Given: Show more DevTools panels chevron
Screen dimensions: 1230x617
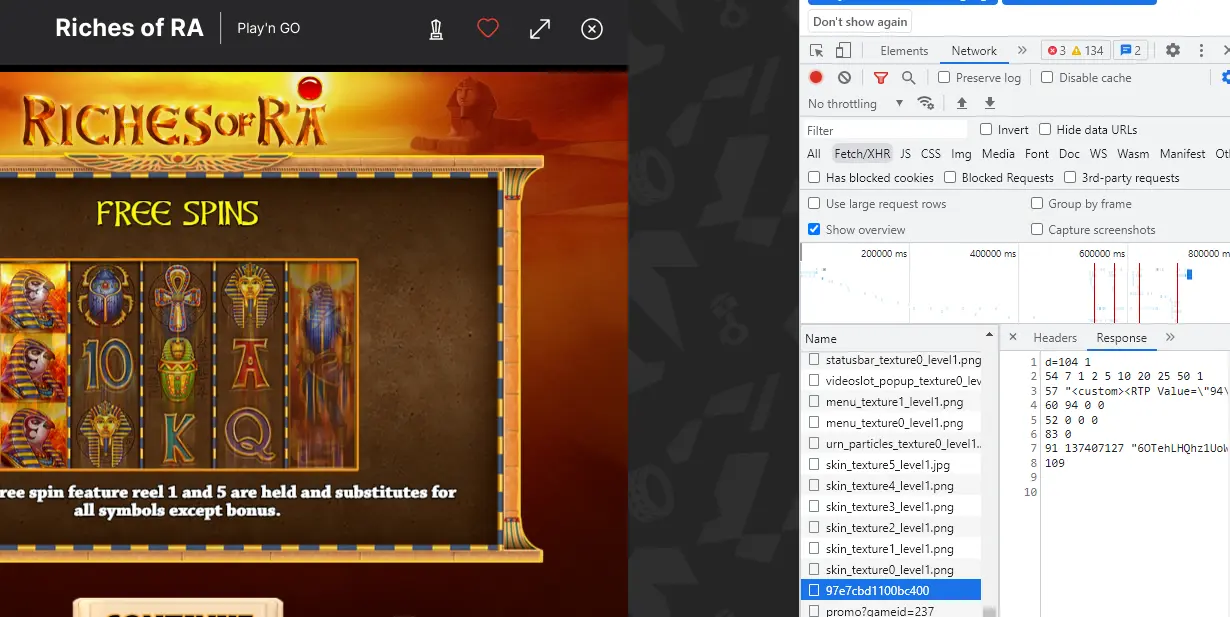Looking at the screenshot, I should (x=1022, y=50).
